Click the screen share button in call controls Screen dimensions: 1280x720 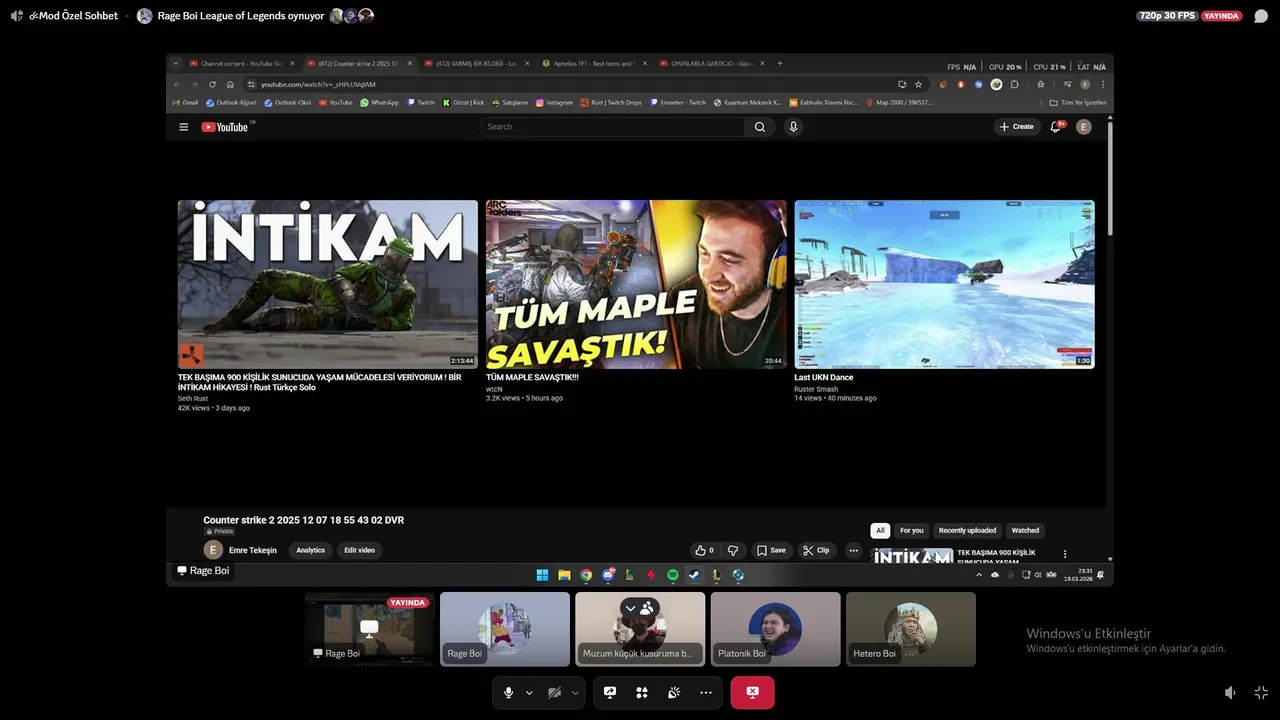point(610,692)
